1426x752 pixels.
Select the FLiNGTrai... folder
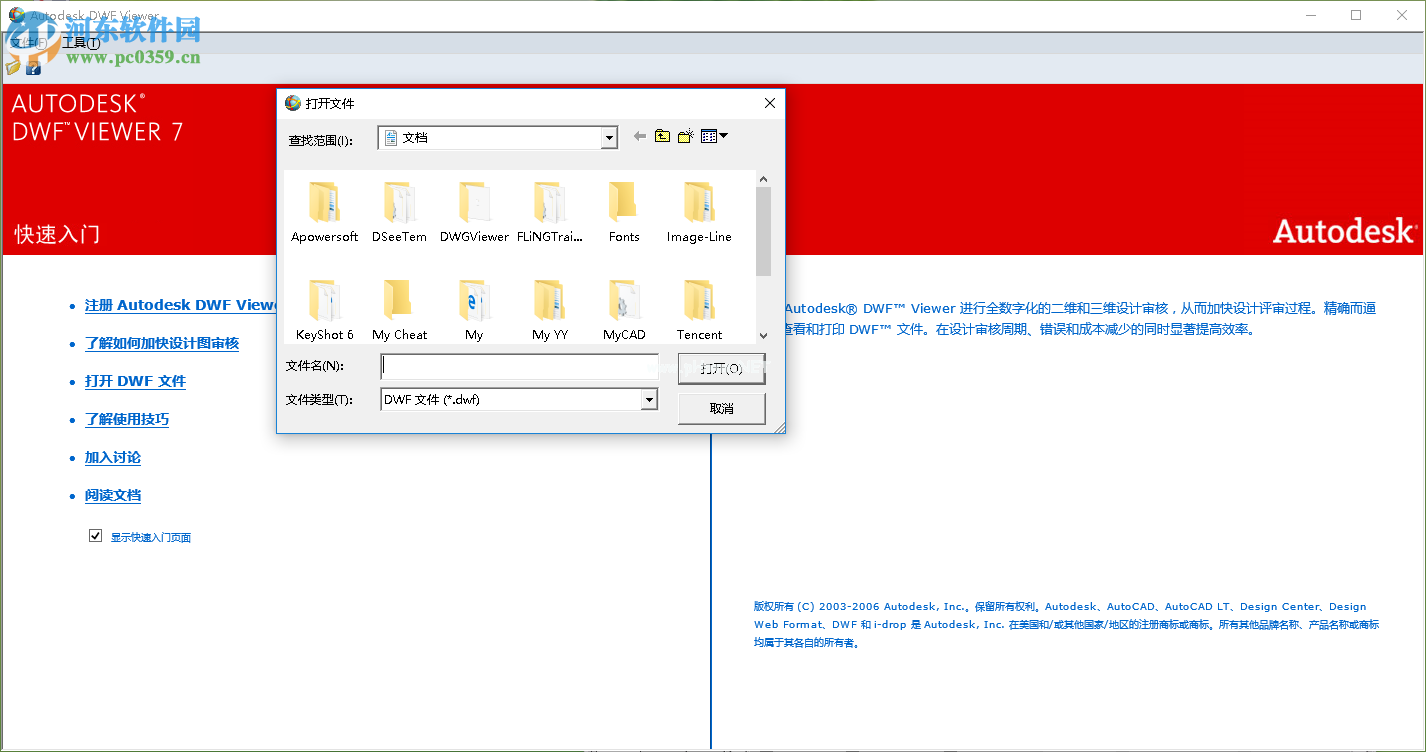(x=549, y=212)
